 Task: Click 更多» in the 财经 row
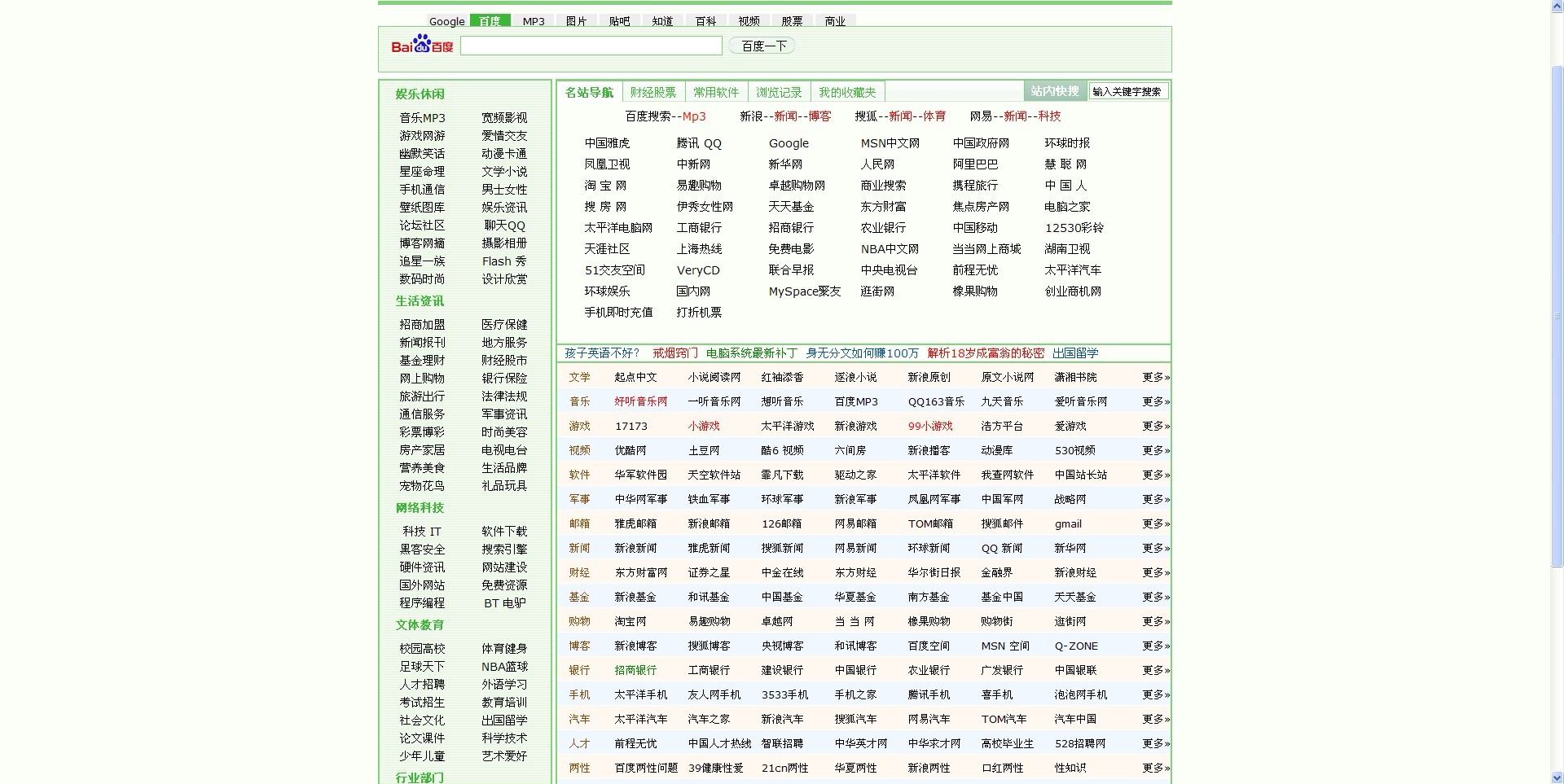tap(1156, 573)
